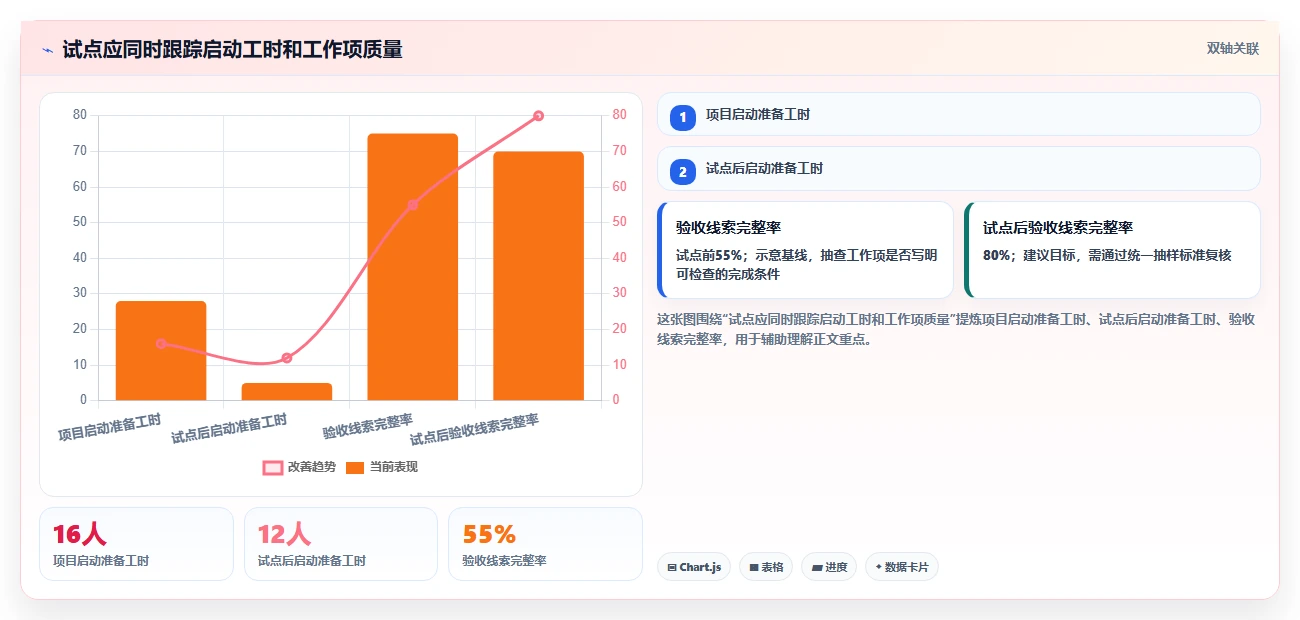Toggle the 当前表现 legend entry
The height and width of the screenshot is (620, 1300).
pos(382,467)
